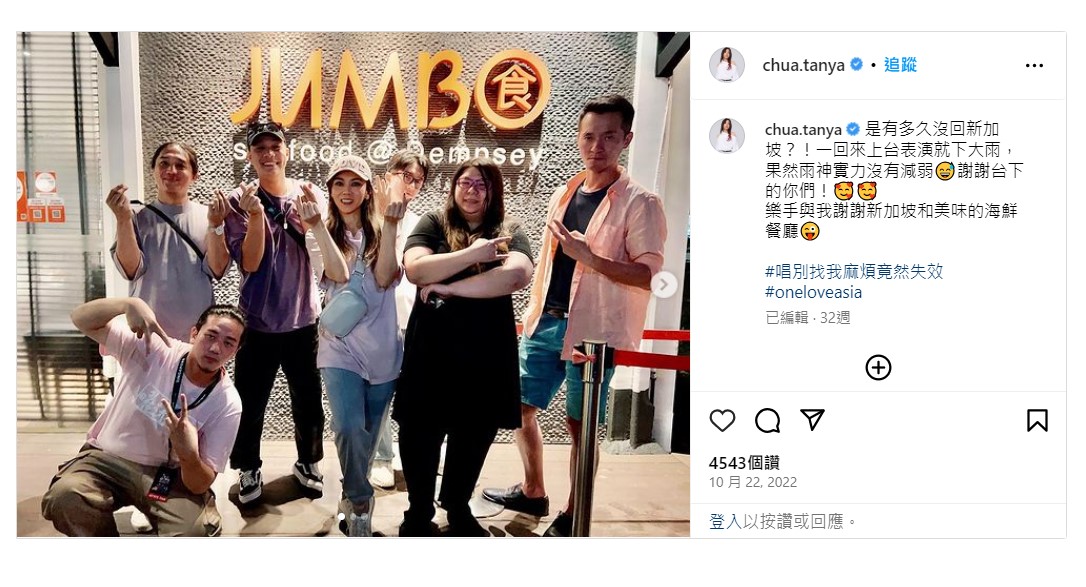Select the second carousel dot indicator
Image resolution: width=1086 pixels, height=587 pixels.
pyautogui.click(x=353, y=516)
